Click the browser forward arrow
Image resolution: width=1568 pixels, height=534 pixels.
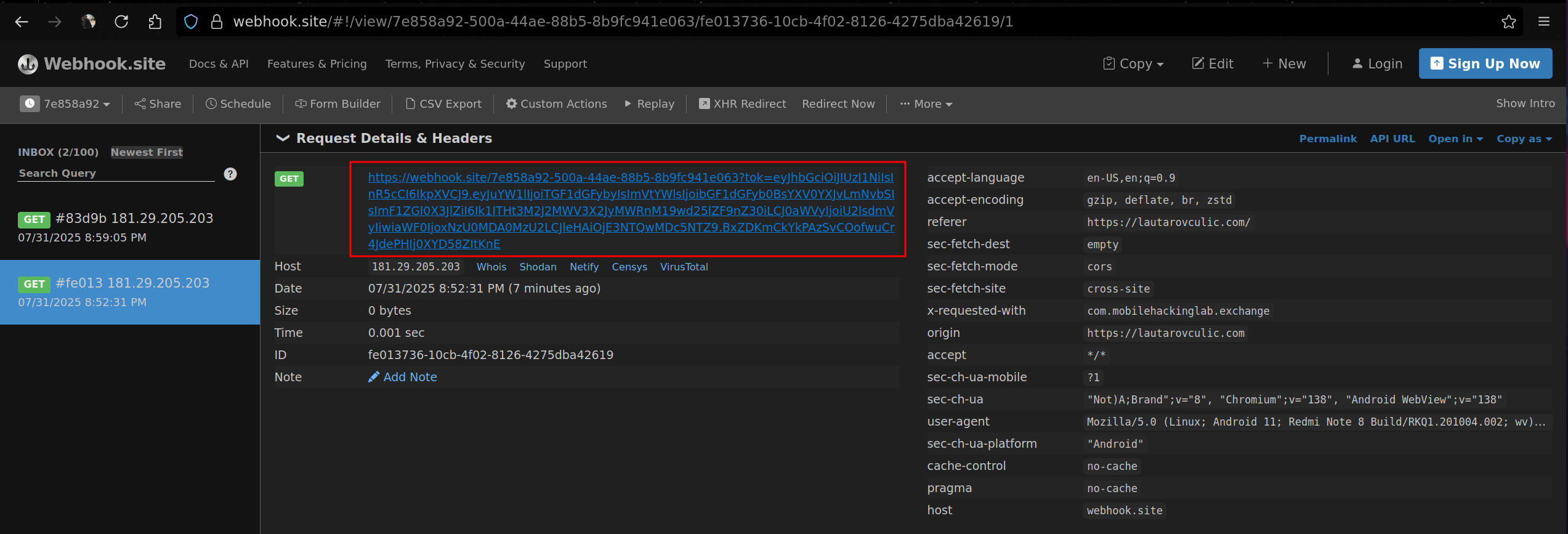click(x=55, y=22)
